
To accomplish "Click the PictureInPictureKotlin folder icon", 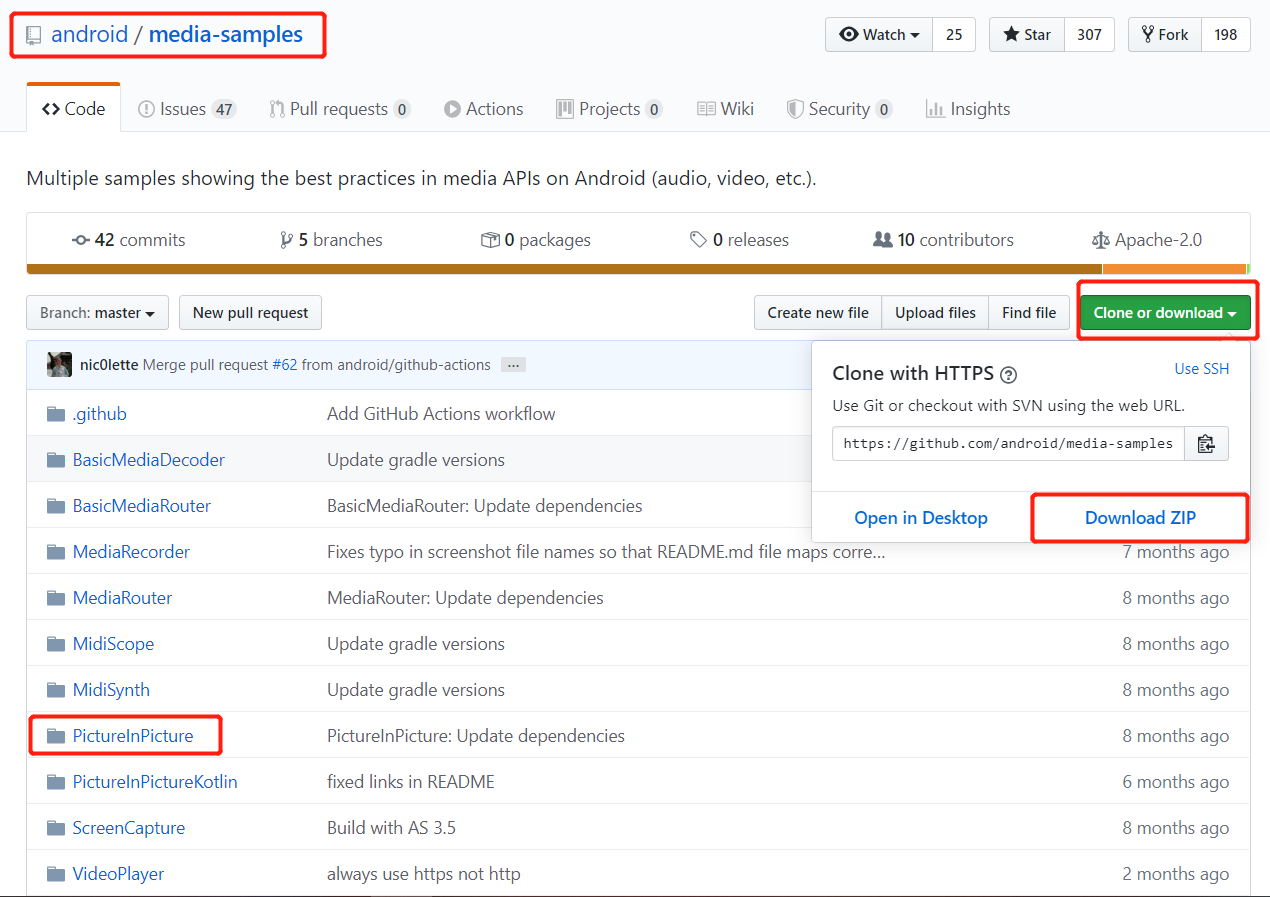I will point(56,782).
